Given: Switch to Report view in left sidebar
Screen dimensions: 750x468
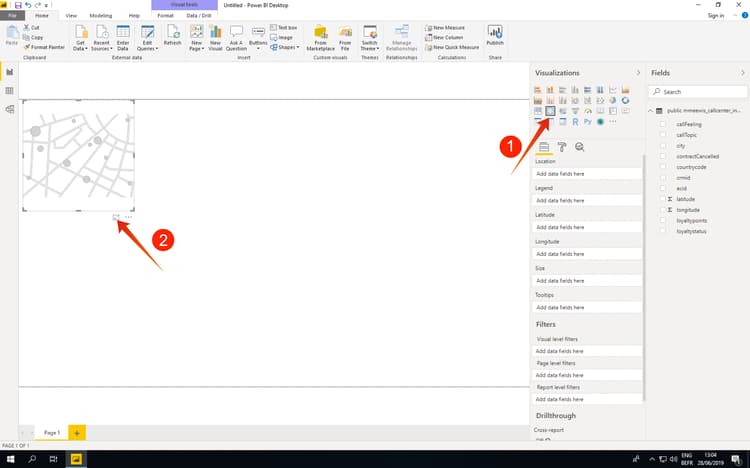Looking at the screenshot, I should click(10, 72).
